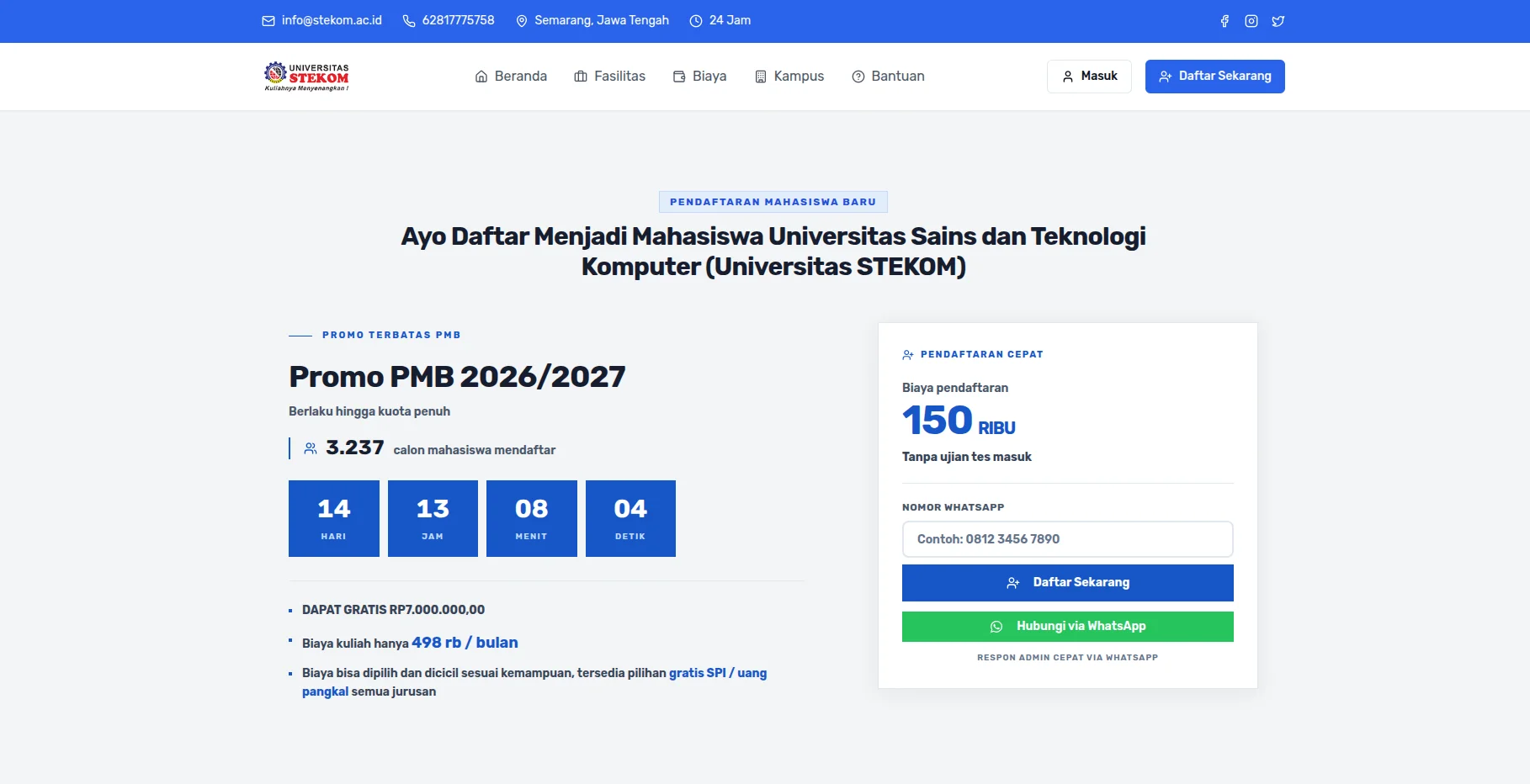Screen dimensions: 1530x784
Task: Click the 13 Jam countdown box
Action: [x=433, y=518]
